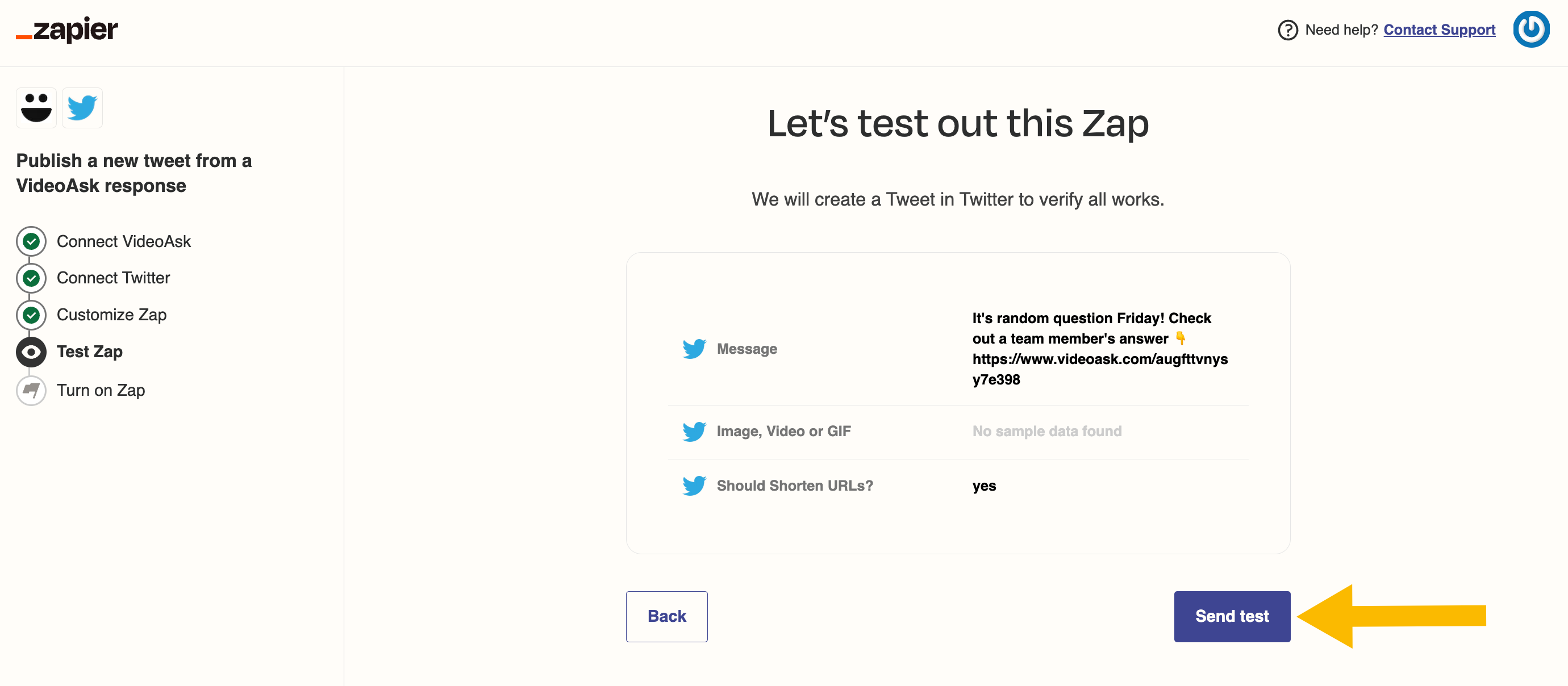
Task: Click the Zapier logo
Action: pos(67,30)
